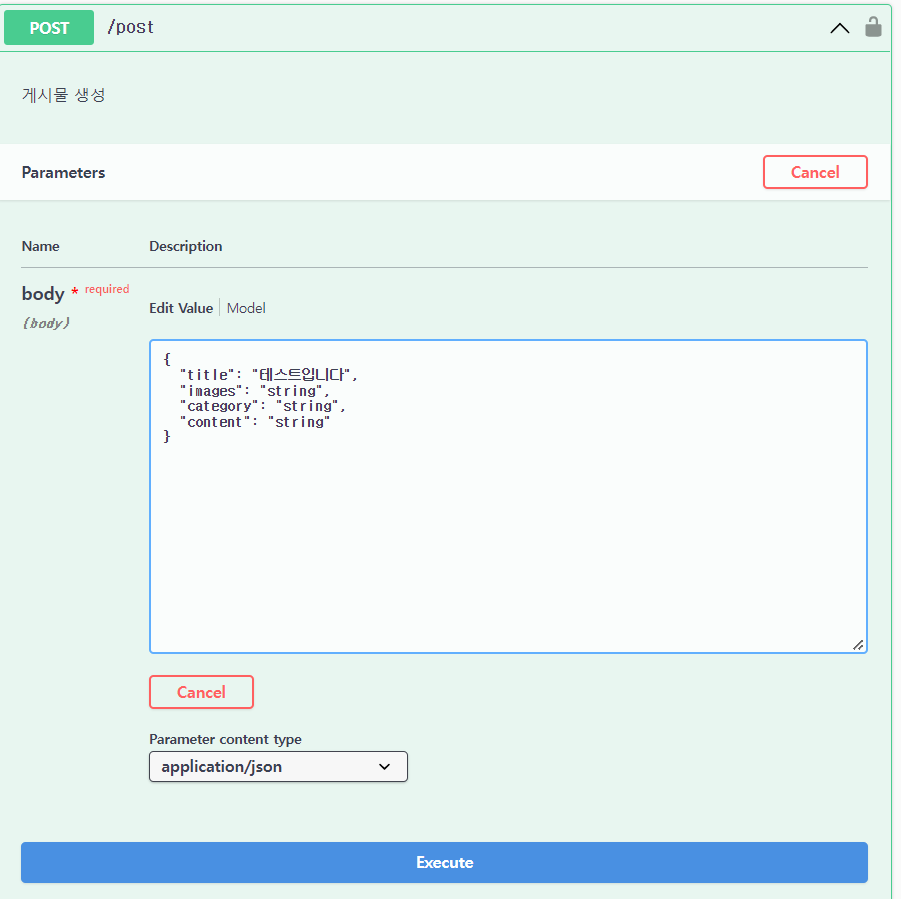
Task: Click the red "required" label
Action: pyautogui.click(x=107, y=289)
